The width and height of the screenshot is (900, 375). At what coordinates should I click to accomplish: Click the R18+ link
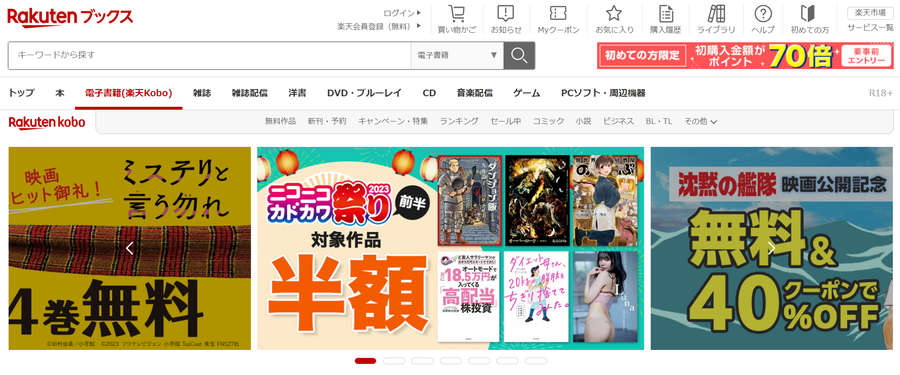pos(881,92)
